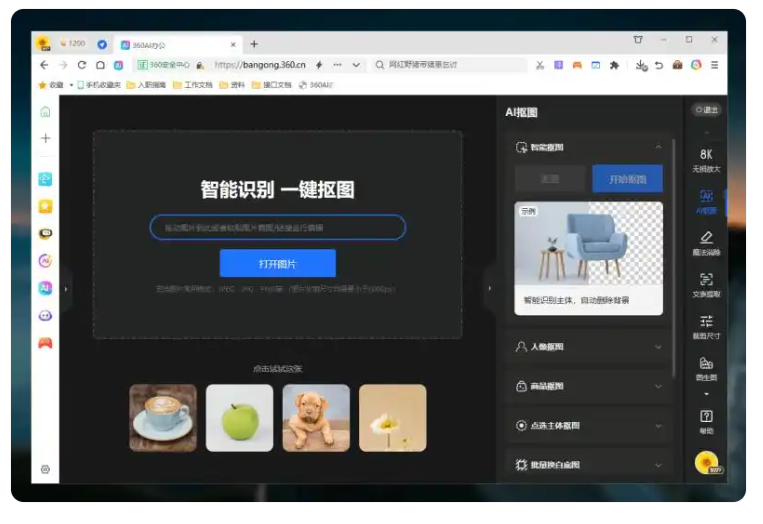Open the 接口文档 bookmark folder
The width and height of the screenshot is (763, 524).
272,85
